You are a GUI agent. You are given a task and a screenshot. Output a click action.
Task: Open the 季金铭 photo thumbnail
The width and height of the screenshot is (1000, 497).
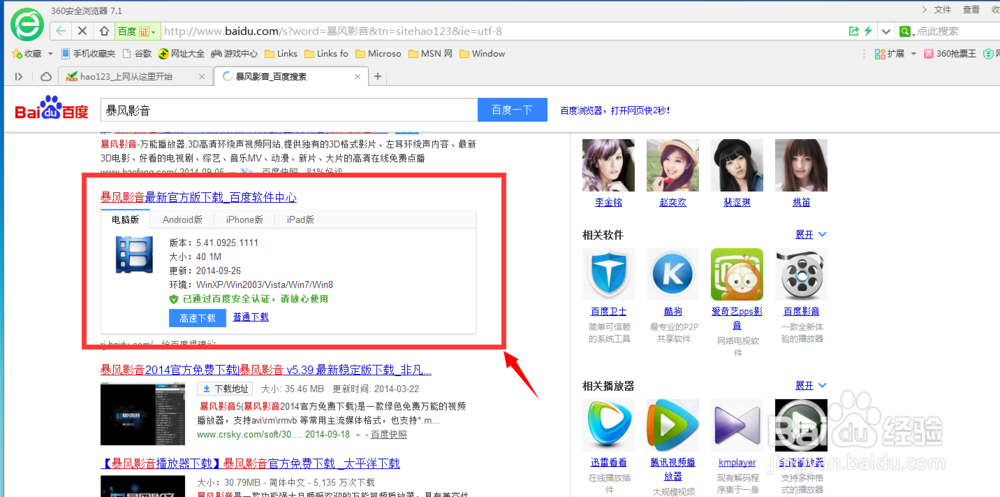608,165
